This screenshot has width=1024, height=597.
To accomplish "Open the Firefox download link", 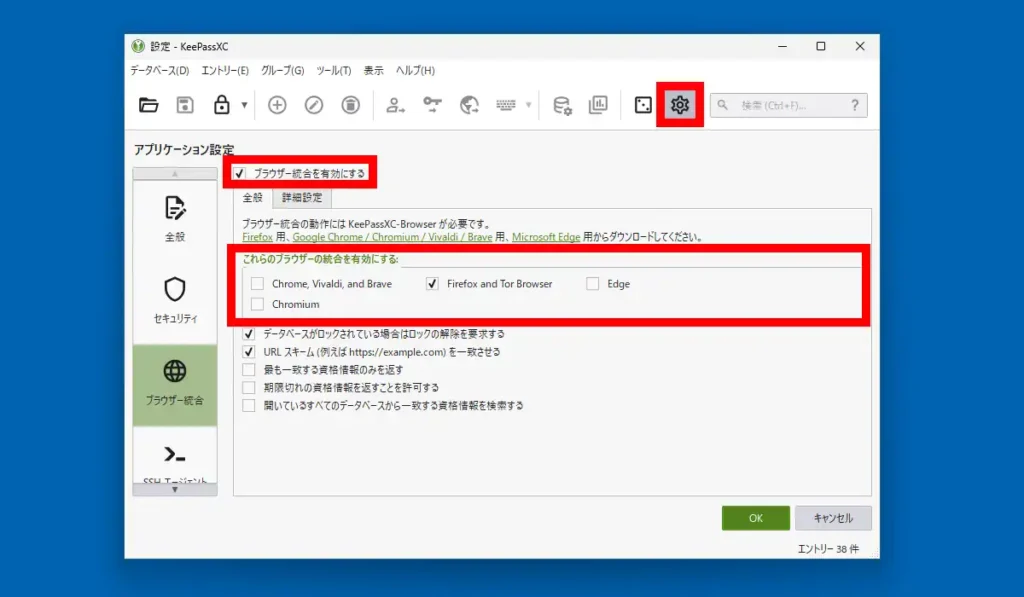I will (x=257, y=237).
